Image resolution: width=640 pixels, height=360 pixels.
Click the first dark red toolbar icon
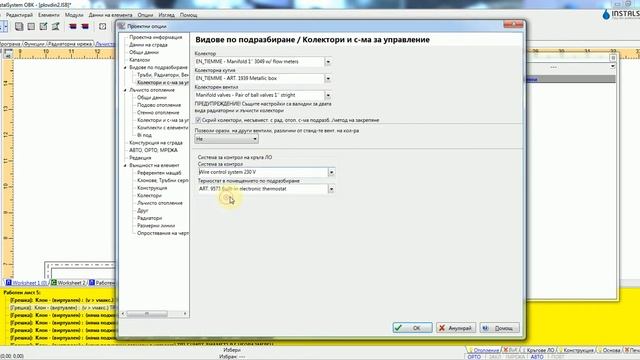coord(73,27)
